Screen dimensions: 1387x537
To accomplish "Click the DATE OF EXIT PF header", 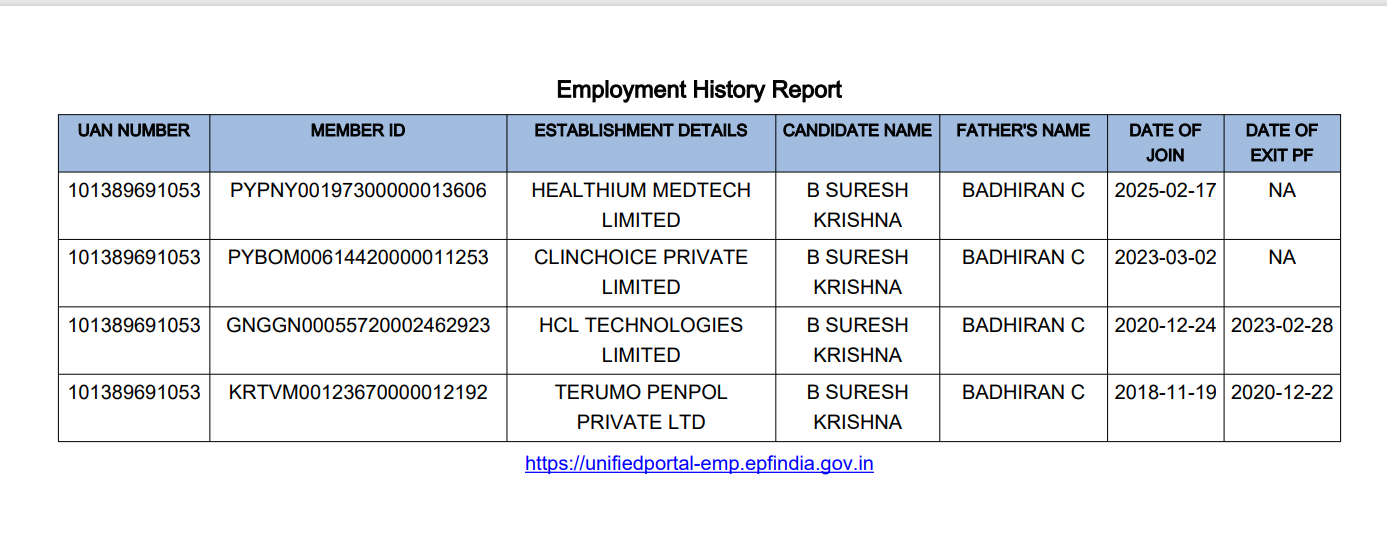I will coord(1281,142).
